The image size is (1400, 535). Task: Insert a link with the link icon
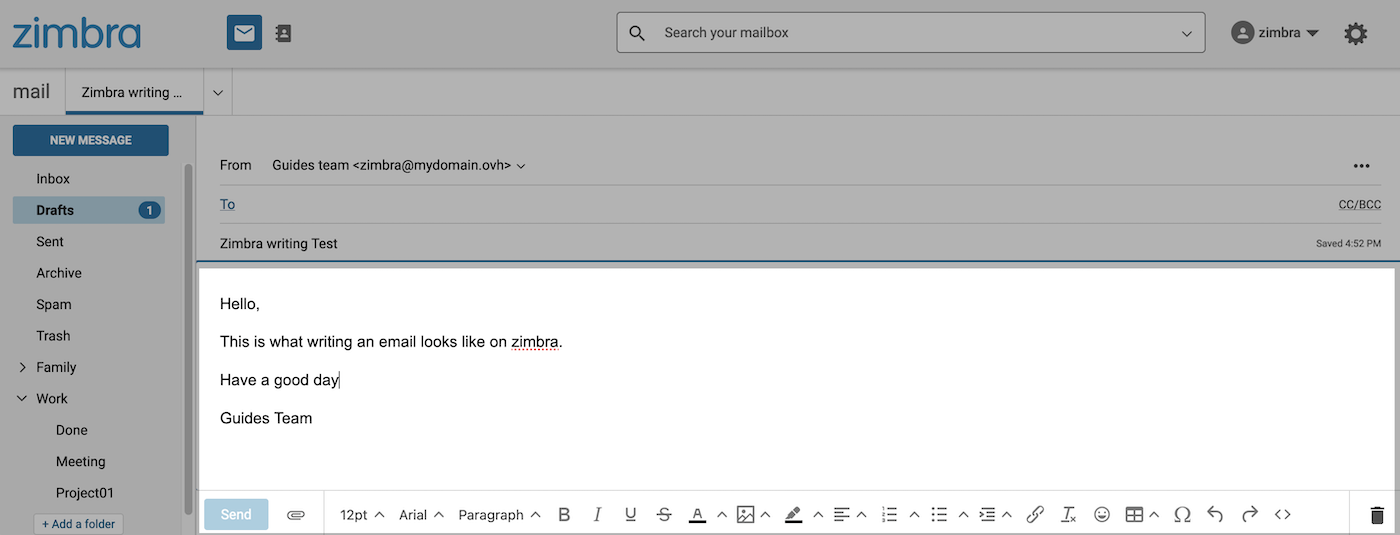[x=1035, y=515]
